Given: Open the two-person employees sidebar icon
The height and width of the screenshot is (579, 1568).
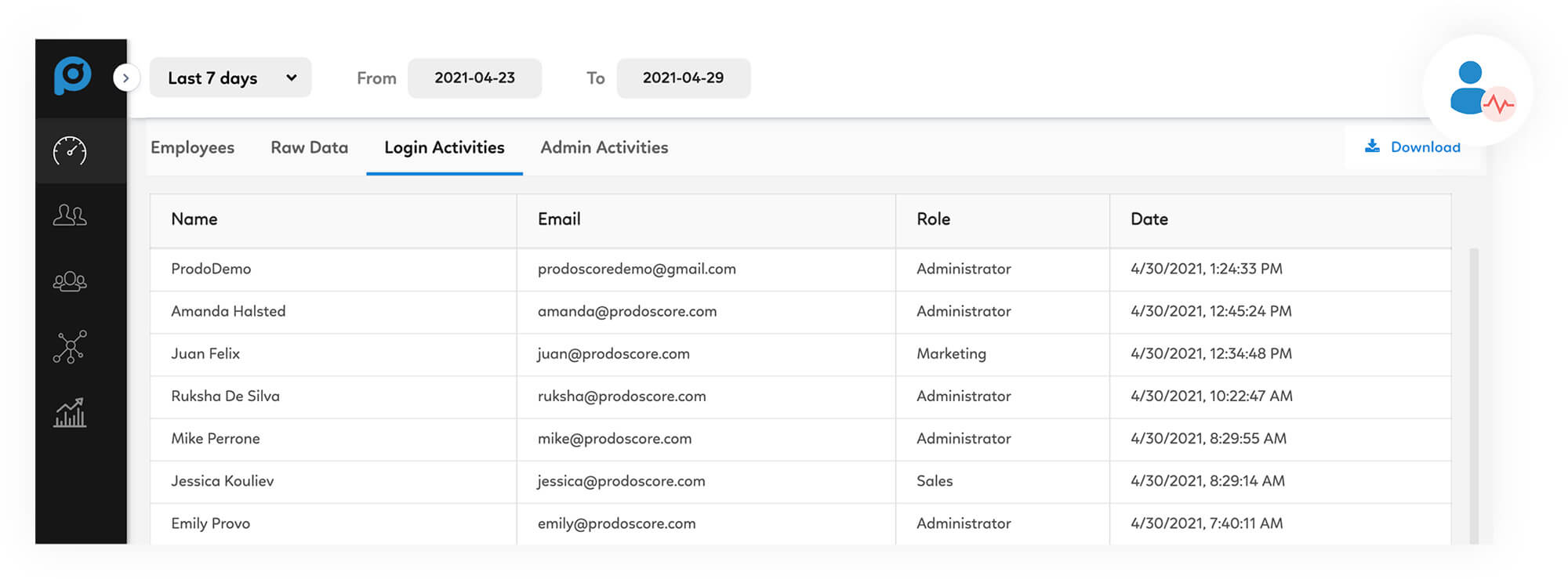Looking at the screenshot, I should pyautogui.click(x=70, y=215).
